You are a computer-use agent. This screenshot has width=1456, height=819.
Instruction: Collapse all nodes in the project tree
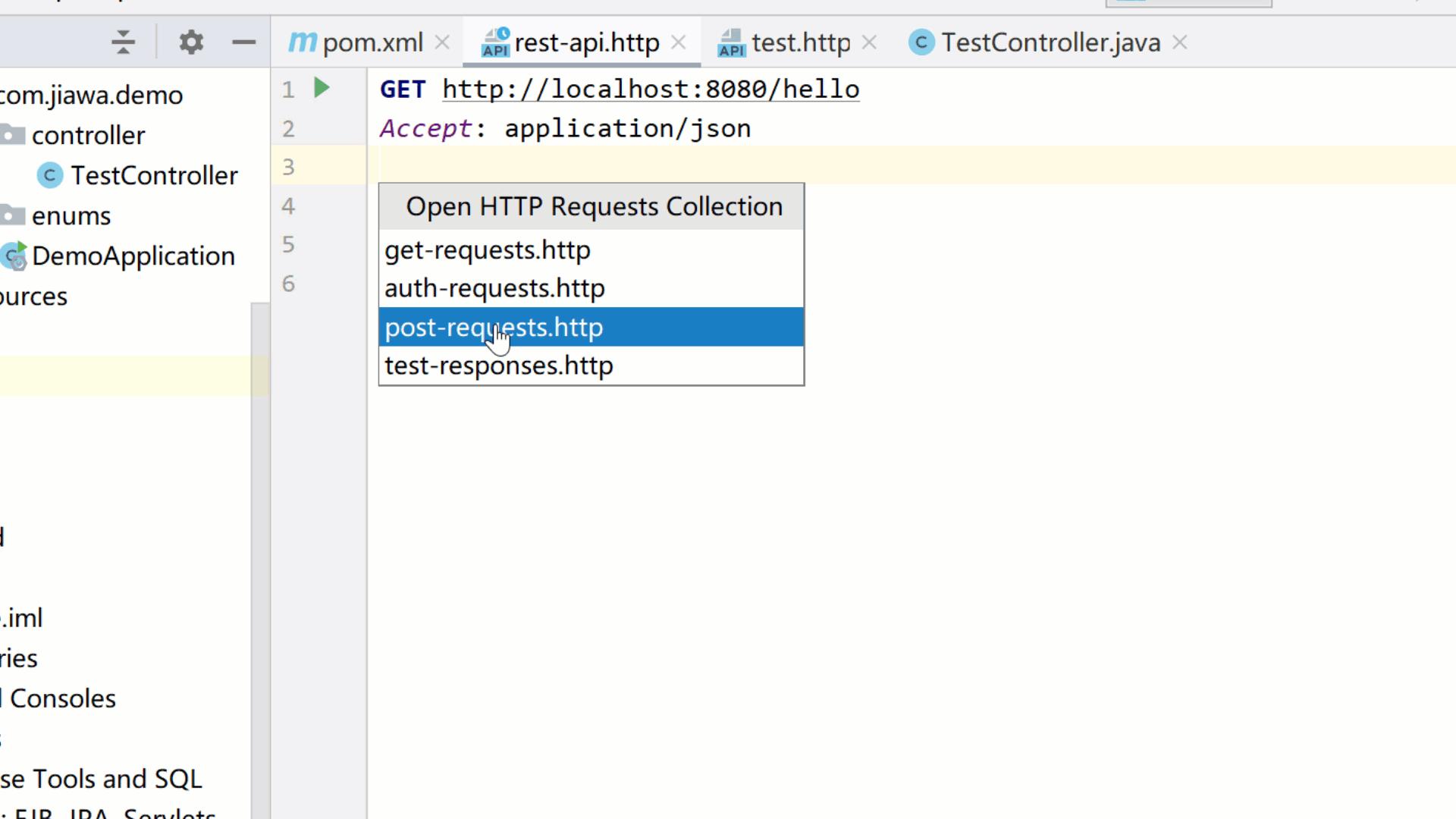(x=121, y=42)
